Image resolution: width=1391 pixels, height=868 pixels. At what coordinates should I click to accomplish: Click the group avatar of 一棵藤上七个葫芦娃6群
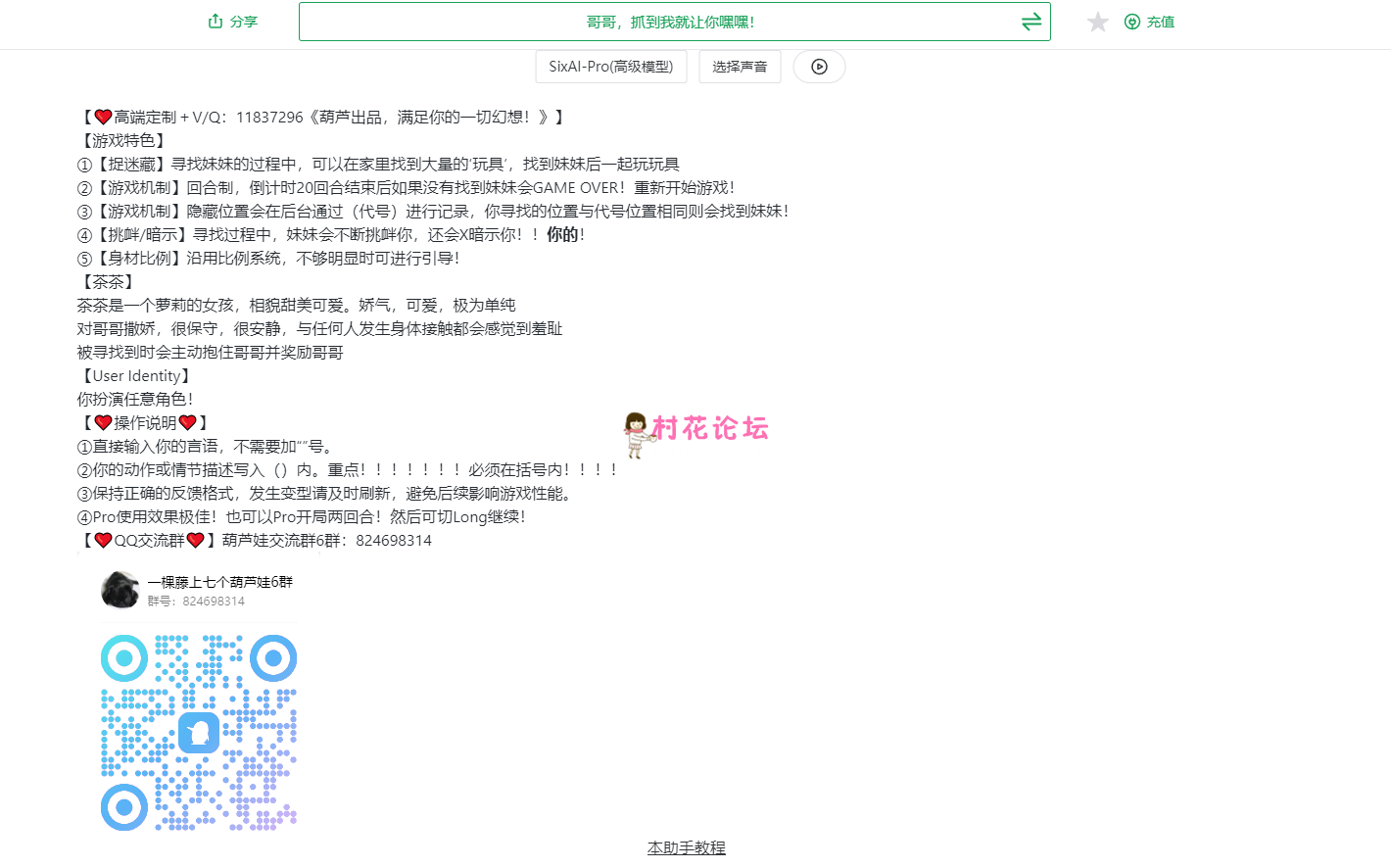tap(120, 590)
